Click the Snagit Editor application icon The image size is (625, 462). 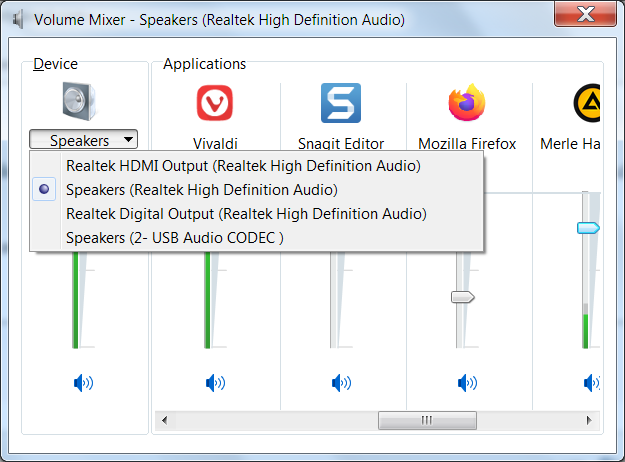click(x=341, y=103)
